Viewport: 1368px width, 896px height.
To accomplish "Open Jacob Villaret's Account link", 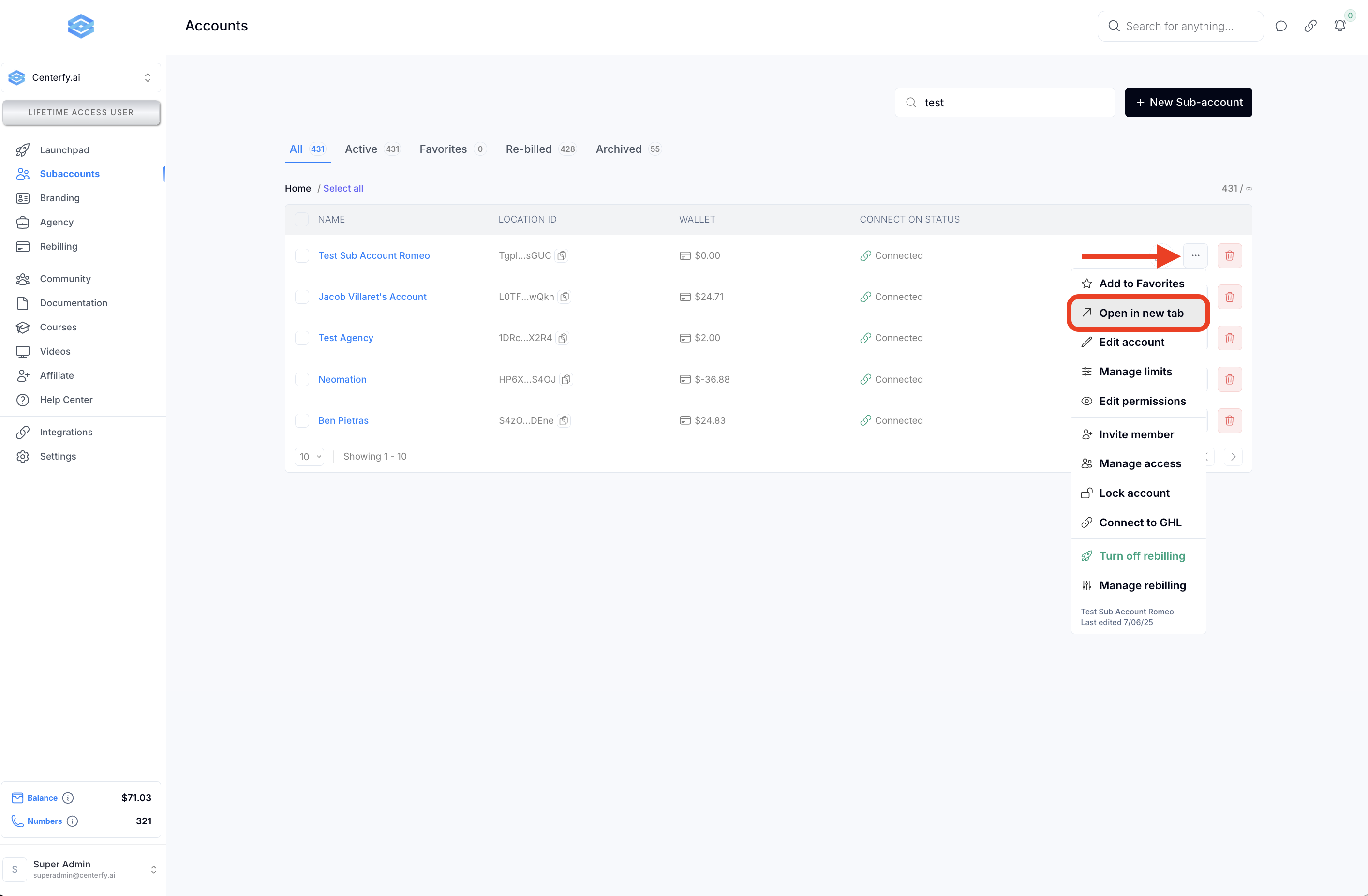I will [x=372, y=297].
